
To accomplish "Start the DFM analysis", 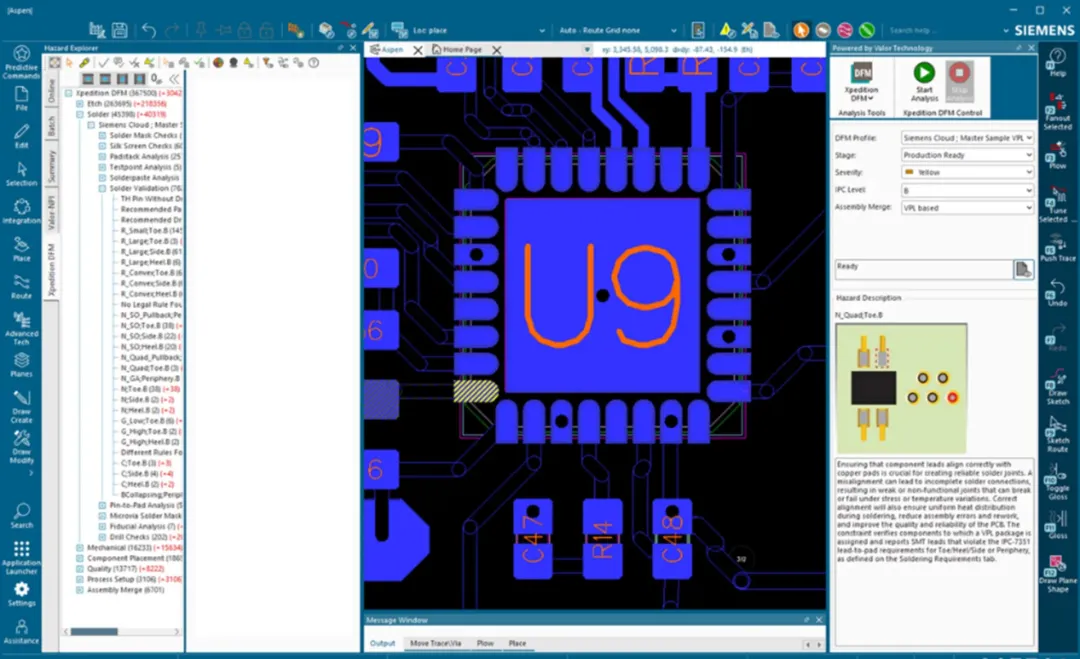I will (924, 81).
